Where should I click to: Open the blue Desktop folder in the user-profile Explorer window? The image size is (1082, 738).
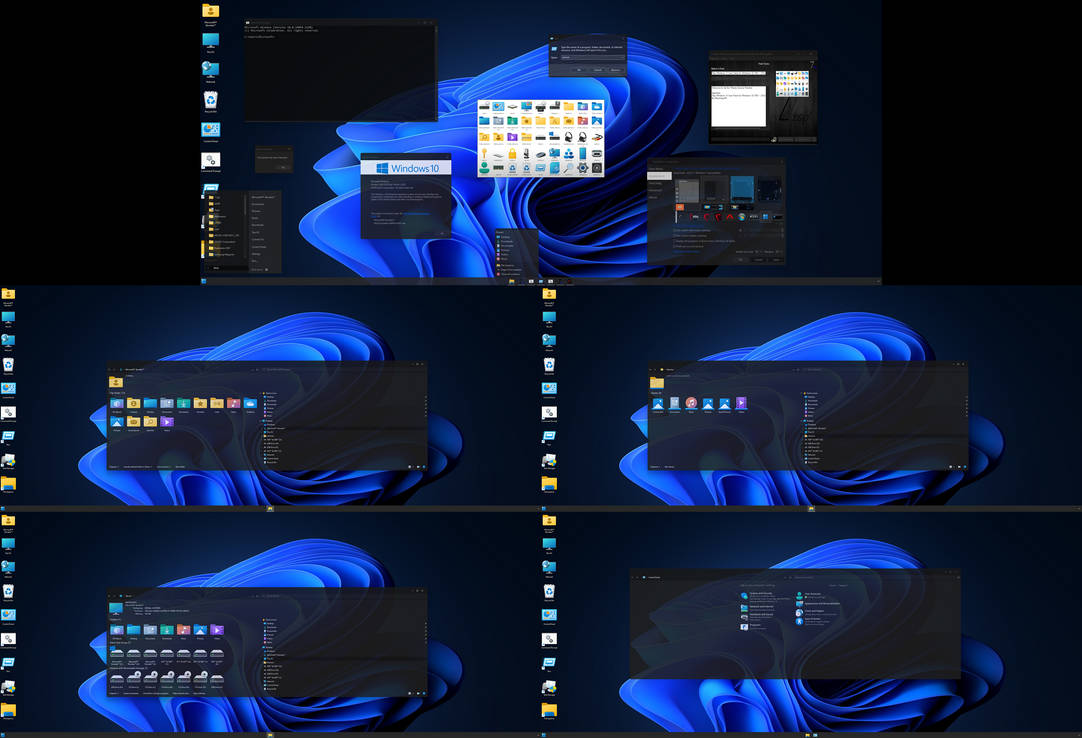(150, 403)
